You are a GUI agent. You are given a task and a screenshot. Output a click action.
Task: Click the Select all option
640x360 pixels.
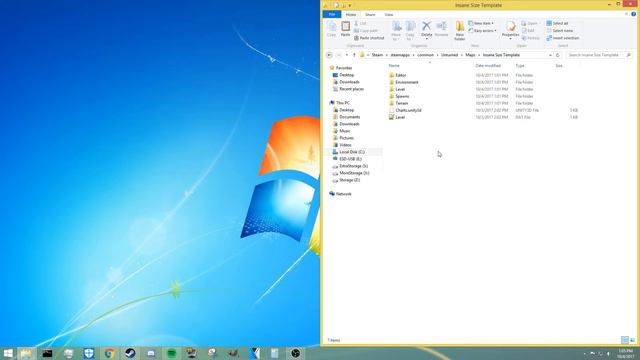coord(557,23)
